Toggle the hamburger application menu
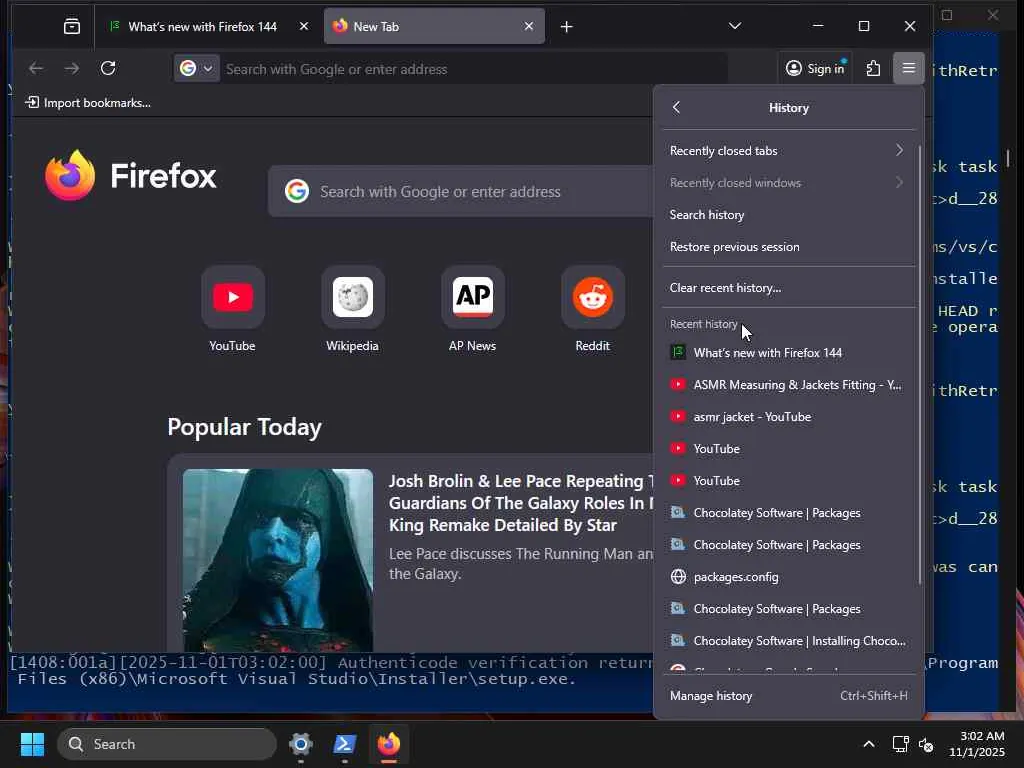The image size is (1024, 768). point(908,68)
